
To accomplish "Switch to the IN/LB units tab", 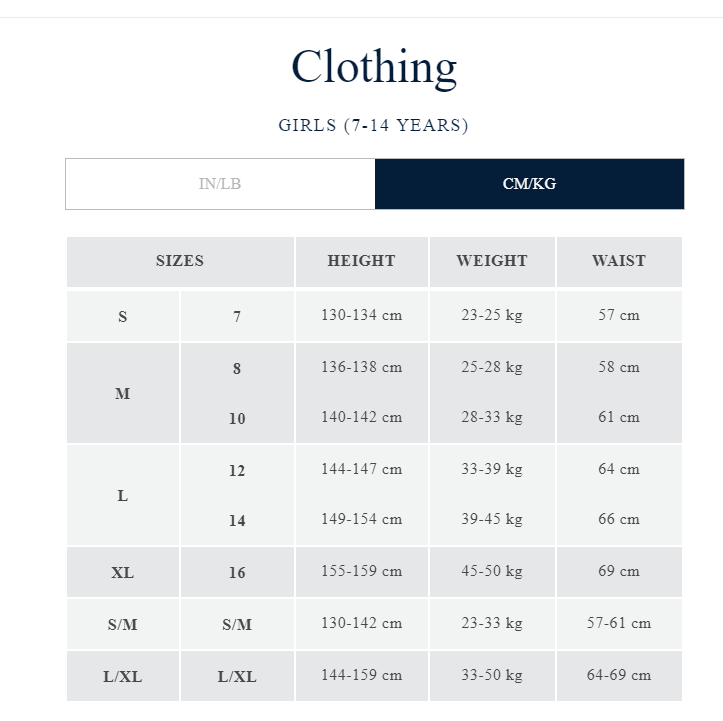I will [x=220, y=184].
